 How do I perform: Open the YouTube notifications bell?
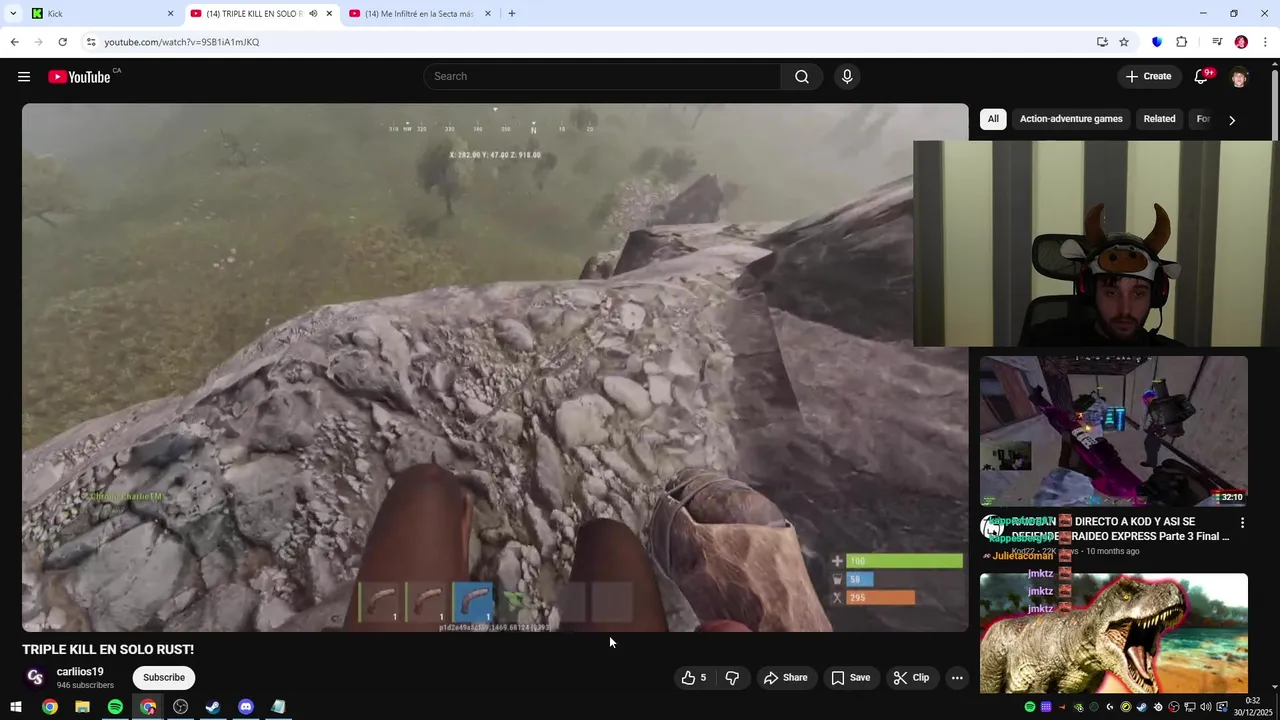pyautogui.click(x=1202, y=77)
